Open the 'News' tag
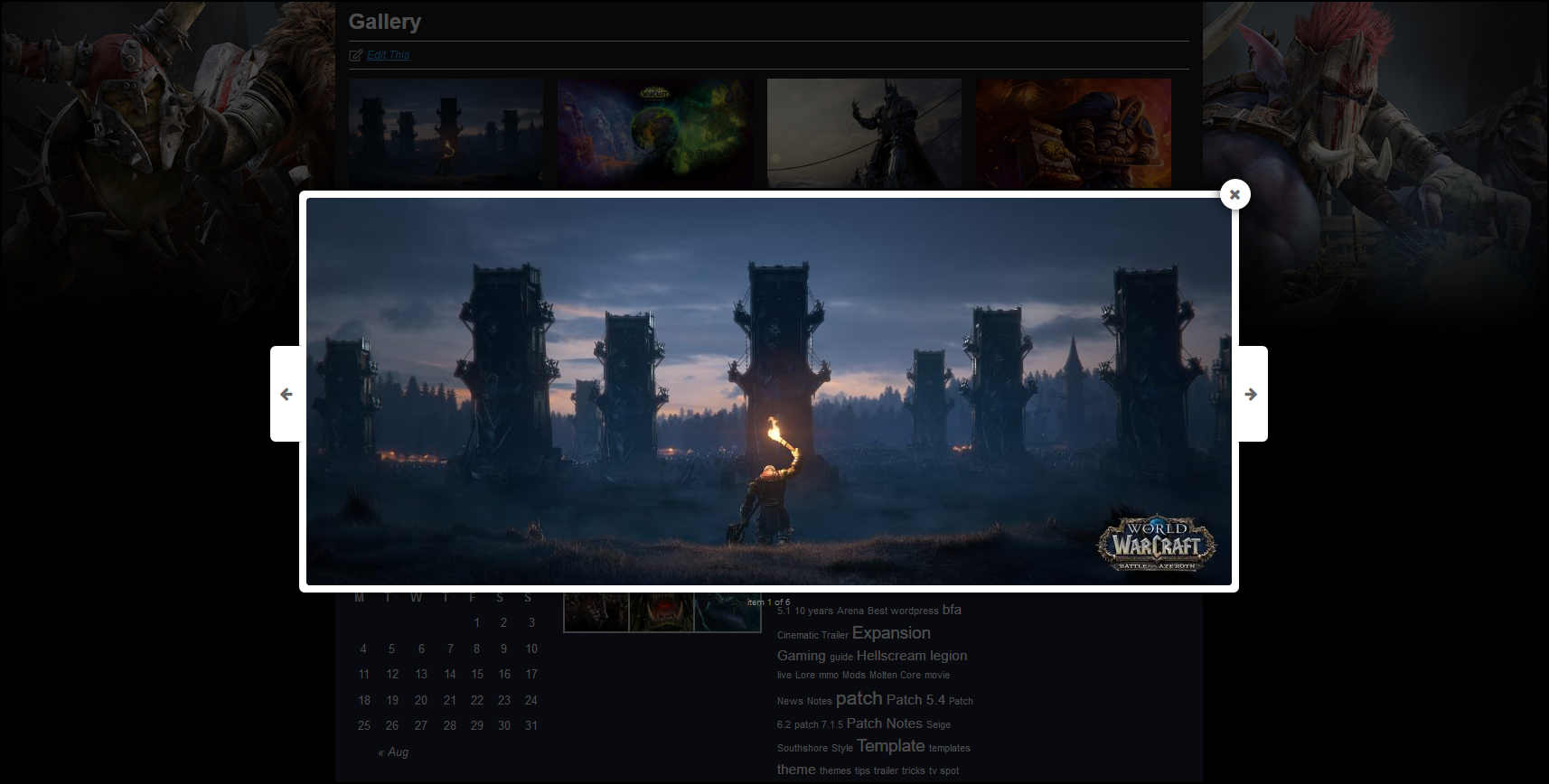The image size is (1549, 784). coord(790,701)
